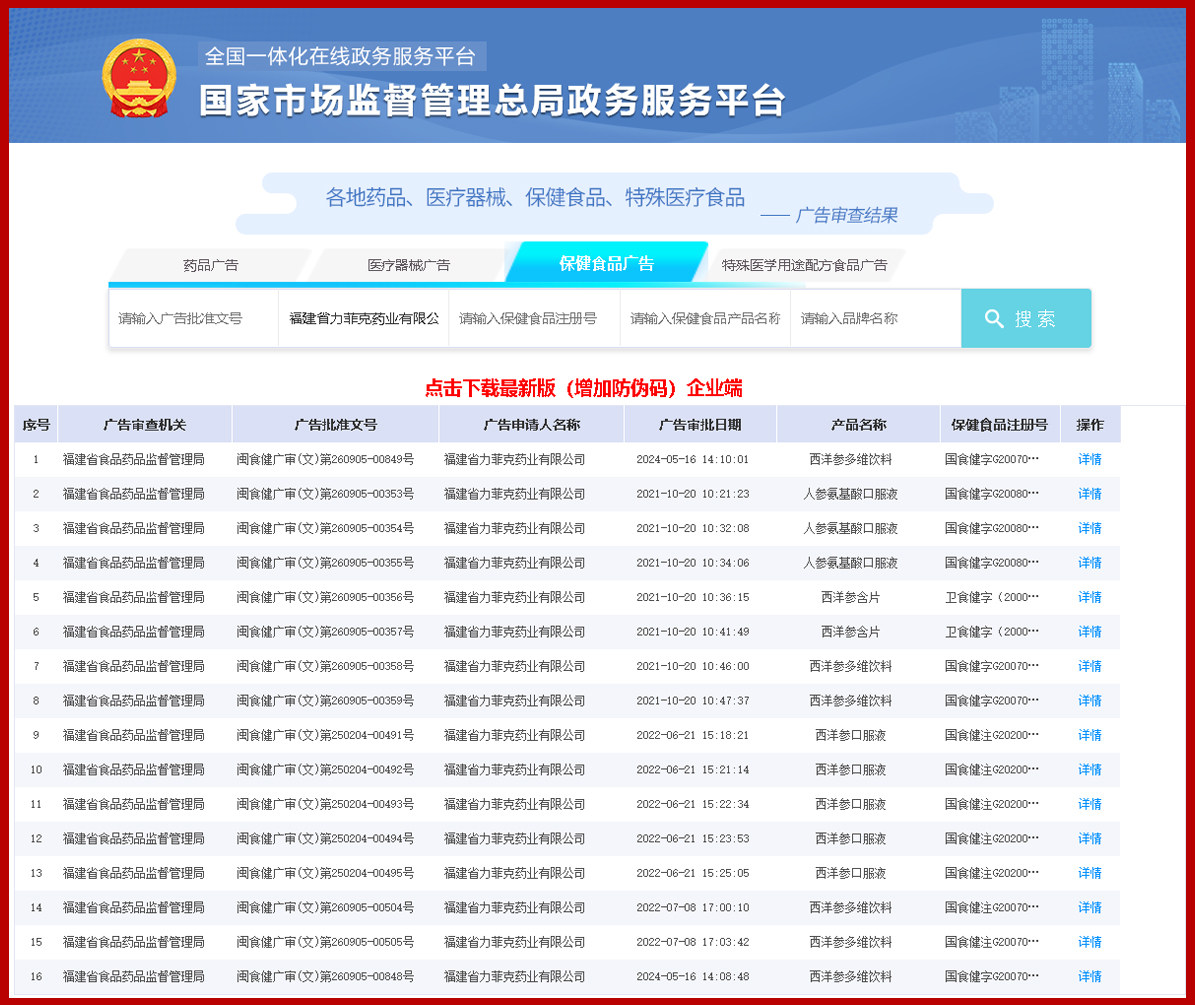The image size is (1195, 1005).
Task: Click approval number 闽食健广审(文)第260905-00849号
Action: [325, 459]
